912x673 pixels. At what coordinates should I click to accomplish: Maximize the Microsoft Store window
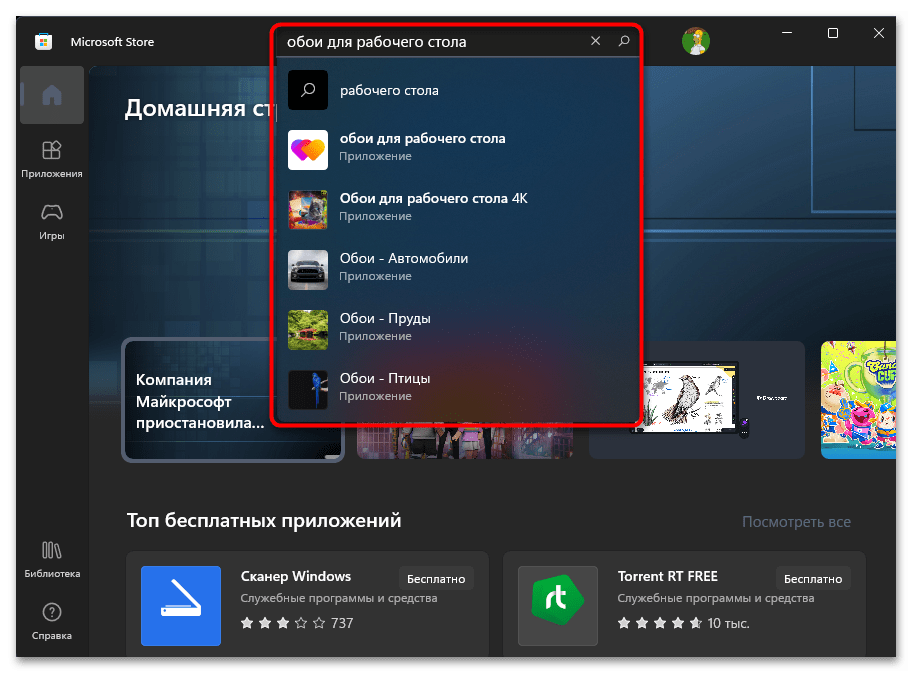[833, 33]
